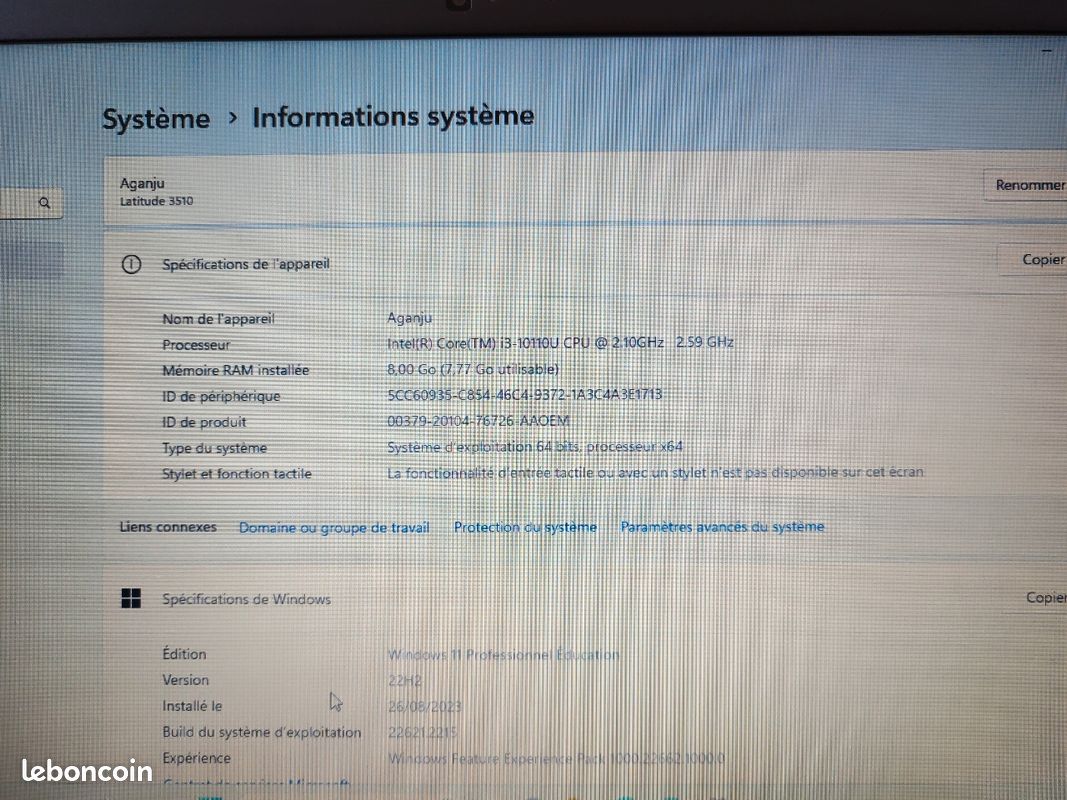This screenshot has height=800, width=1067.
Task: Select the 8,00 Go RAM value
Action: (473, 369)
